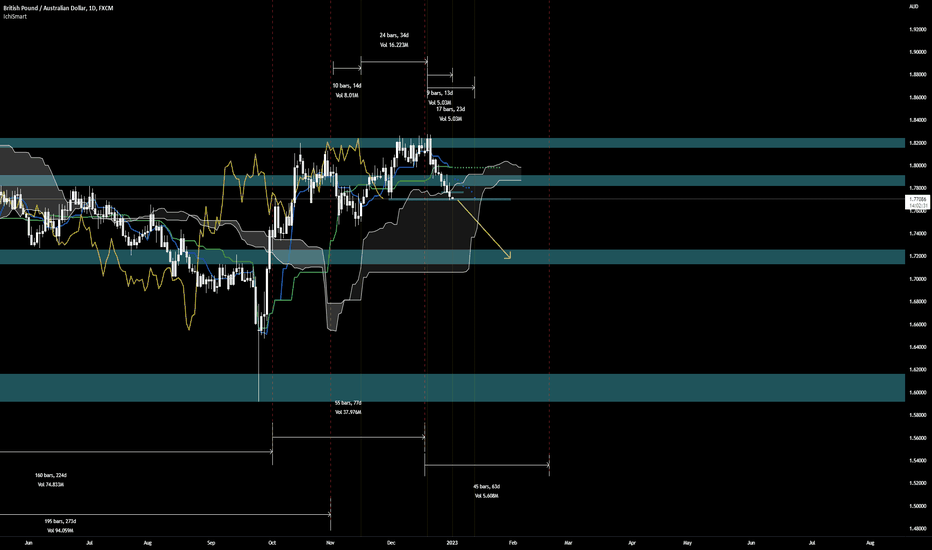932x550 pixels.
Task: Click the 1.48000 price axis label
Action: pos(917,529)
